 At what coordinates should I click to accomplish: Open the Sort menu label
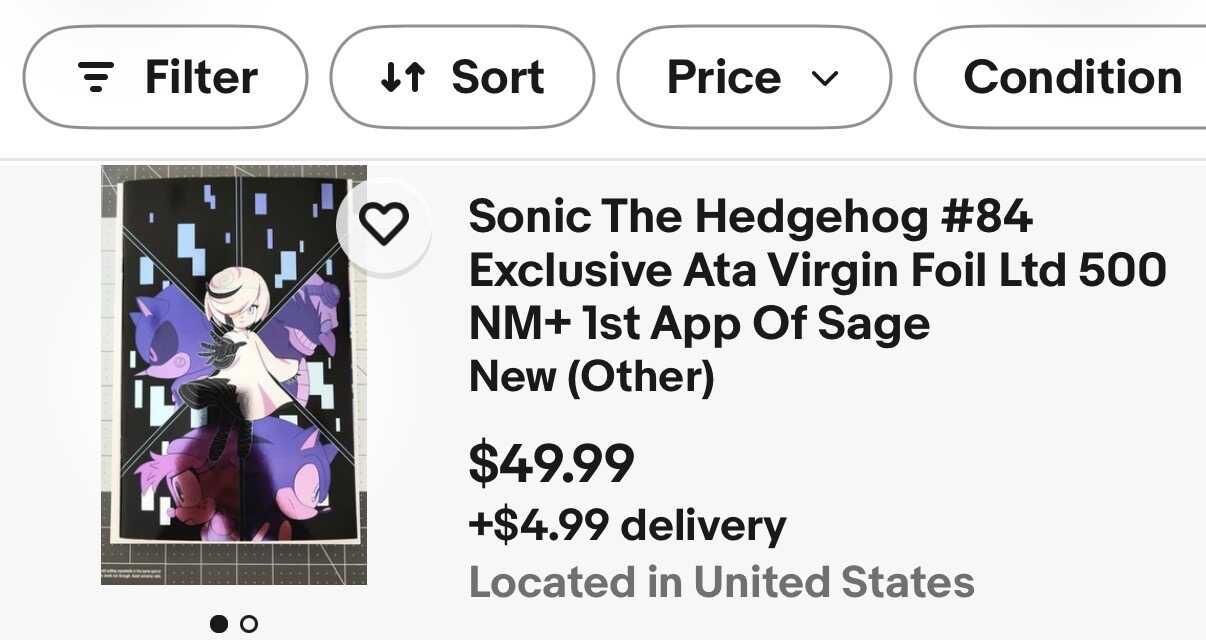(497, 77)
